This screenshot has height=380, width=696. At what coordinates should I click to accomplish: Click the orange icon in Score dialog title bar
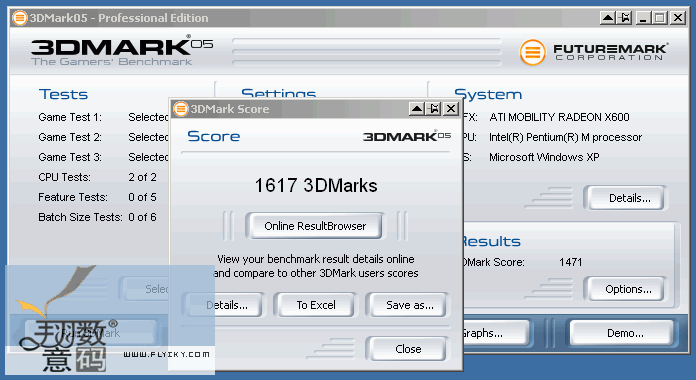(181, 109)
